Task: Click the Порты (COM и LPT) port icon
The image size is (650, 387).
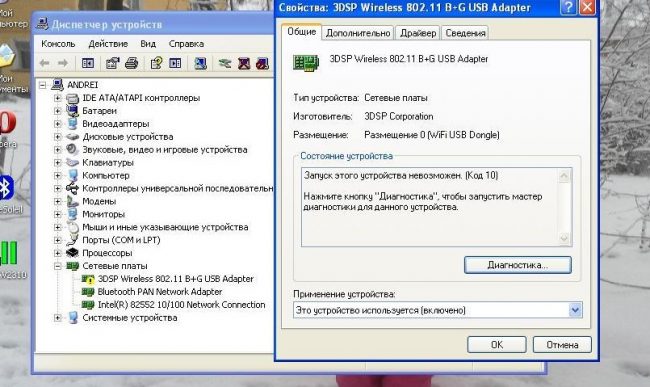Action: coord(73,240)
